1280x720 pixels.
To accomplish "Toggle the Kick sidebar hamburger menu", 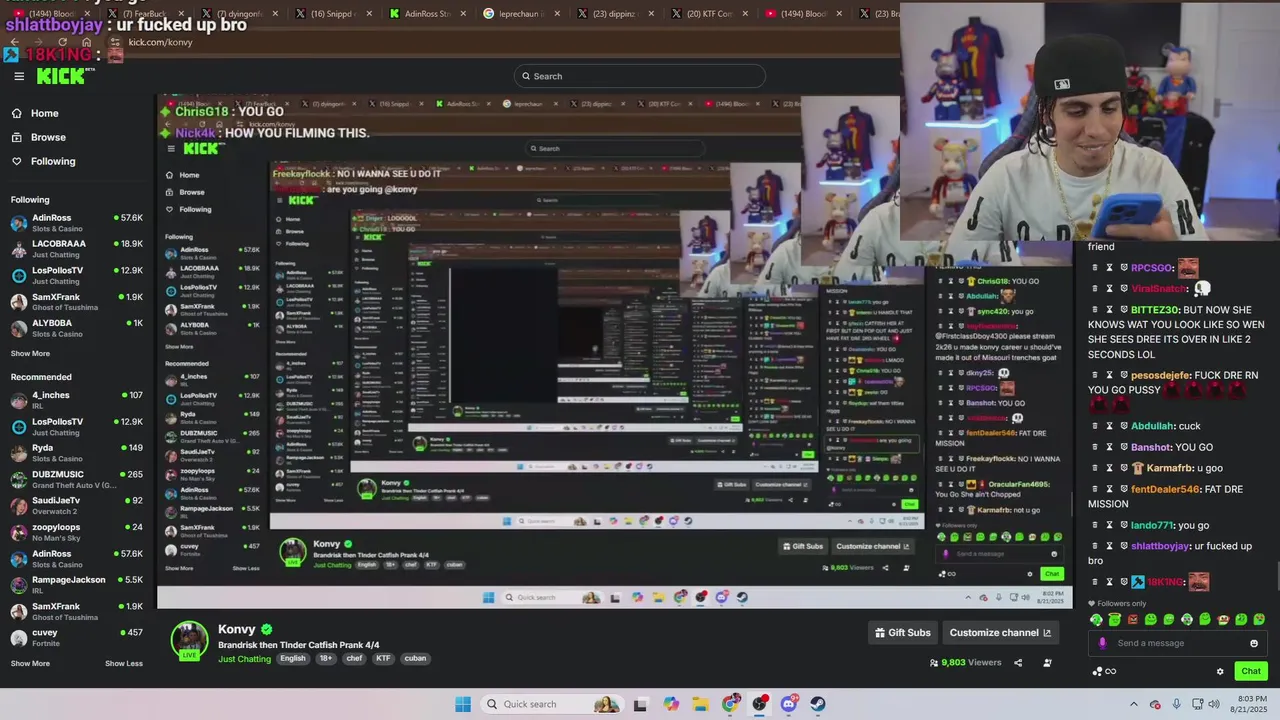I will coord(19,76).
